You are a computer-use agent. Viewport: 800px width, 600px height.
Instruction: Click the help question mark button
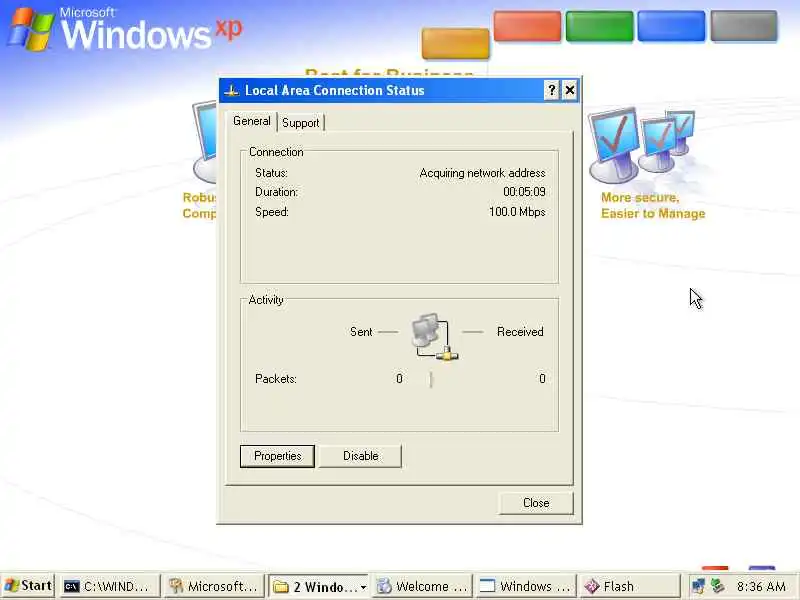click(552, 90)
